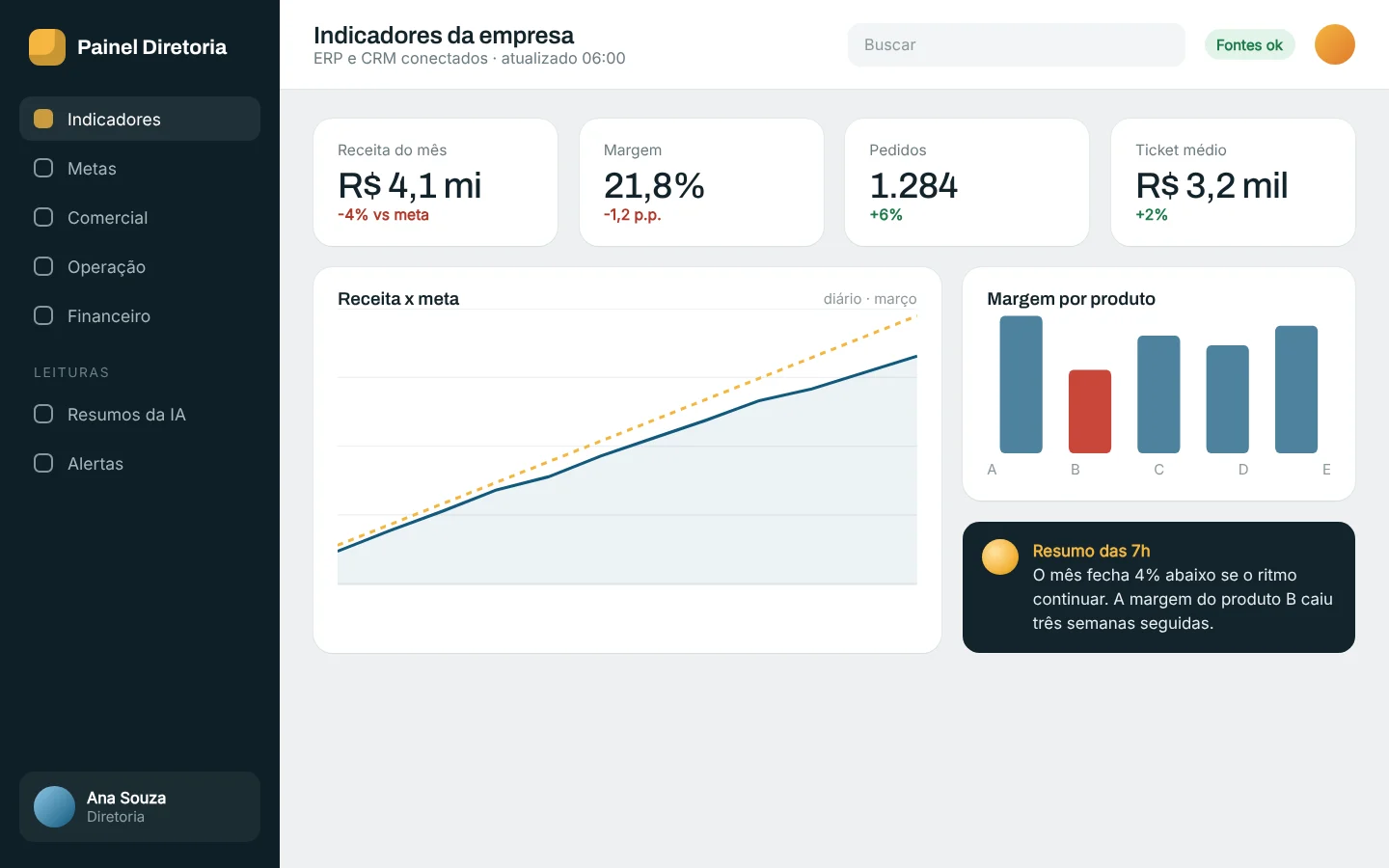The image size is (1389, 868).
Task: Click the 'Margem por produto' title
Action: [x=1072, y=299]
